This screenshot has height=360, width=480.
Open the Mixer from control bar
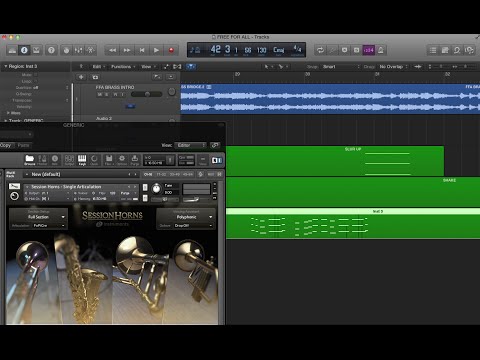click(78, 50)
